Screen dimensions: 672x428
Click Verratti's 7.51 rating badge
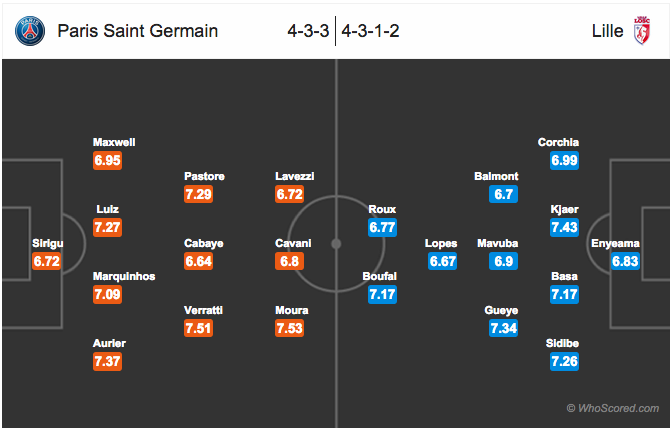[x=198, y=328]
